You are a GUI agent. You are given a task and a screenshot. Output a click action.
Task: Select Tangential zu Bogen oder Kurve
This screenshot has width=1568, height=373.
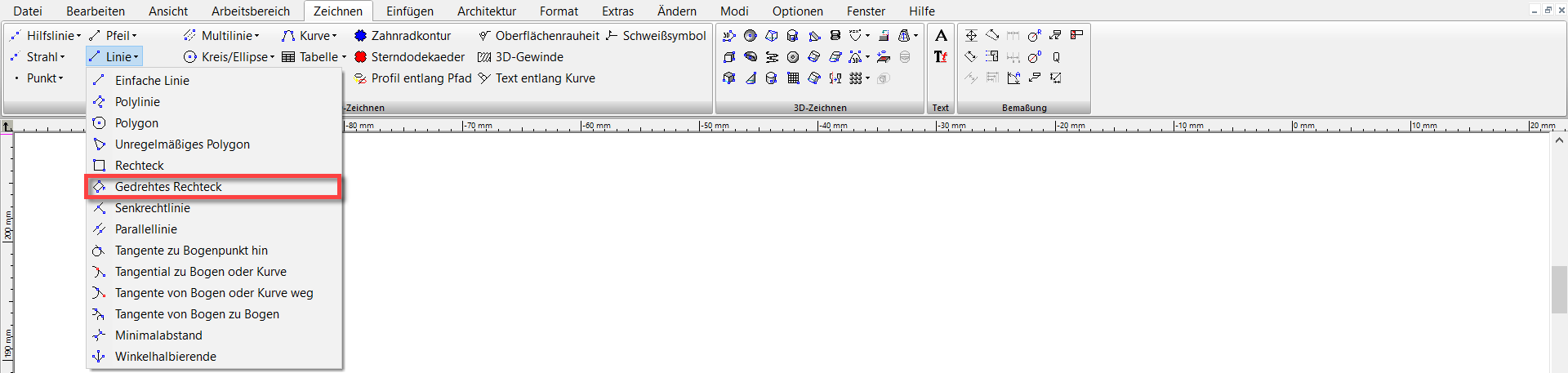click(214, 271)
